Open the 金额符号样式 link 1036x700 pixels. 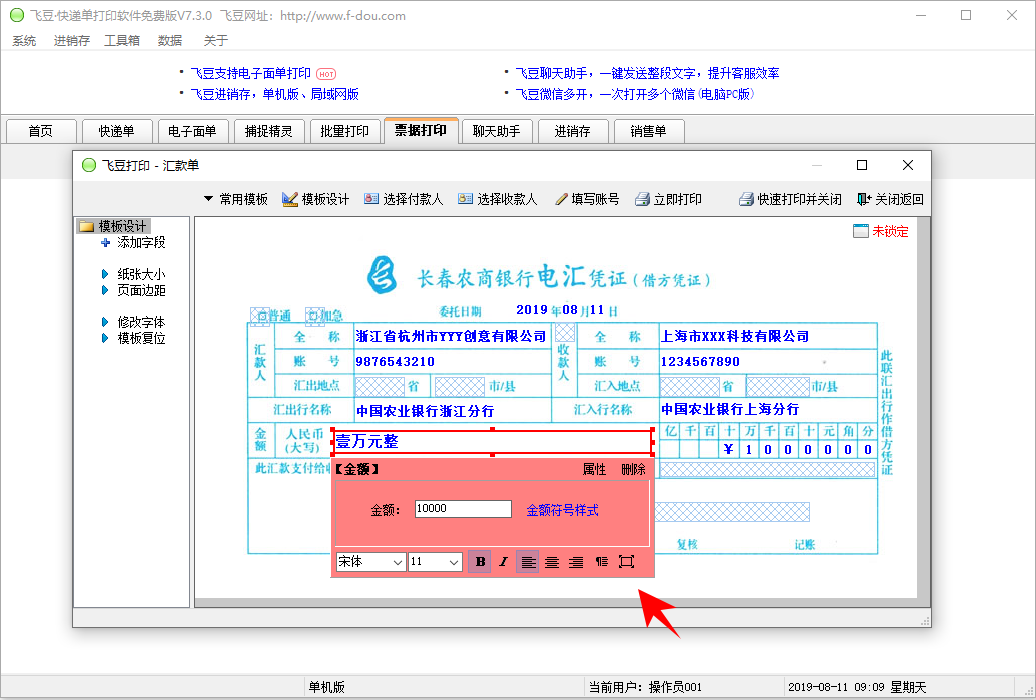tap(562, 510)
